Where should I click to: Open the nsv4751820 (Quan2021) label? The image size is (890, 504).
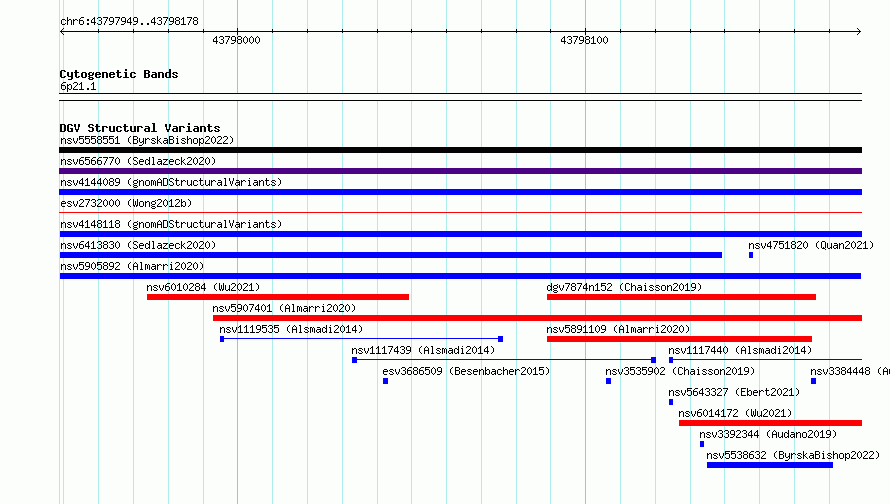[x=811, y=245]
